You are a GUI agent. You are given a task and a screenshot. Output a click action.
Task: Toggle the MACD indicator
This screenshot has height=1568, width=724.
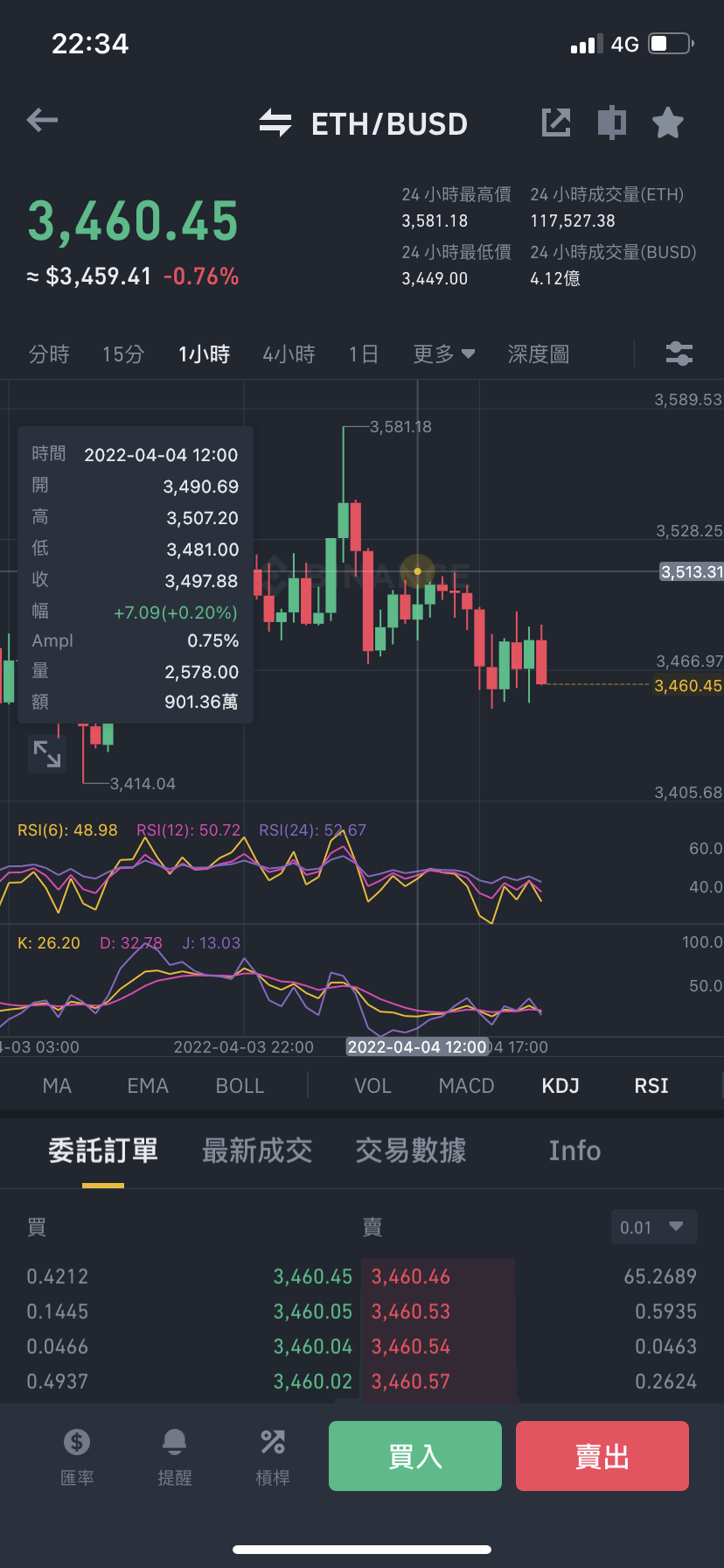click(x=466, y=1086)
